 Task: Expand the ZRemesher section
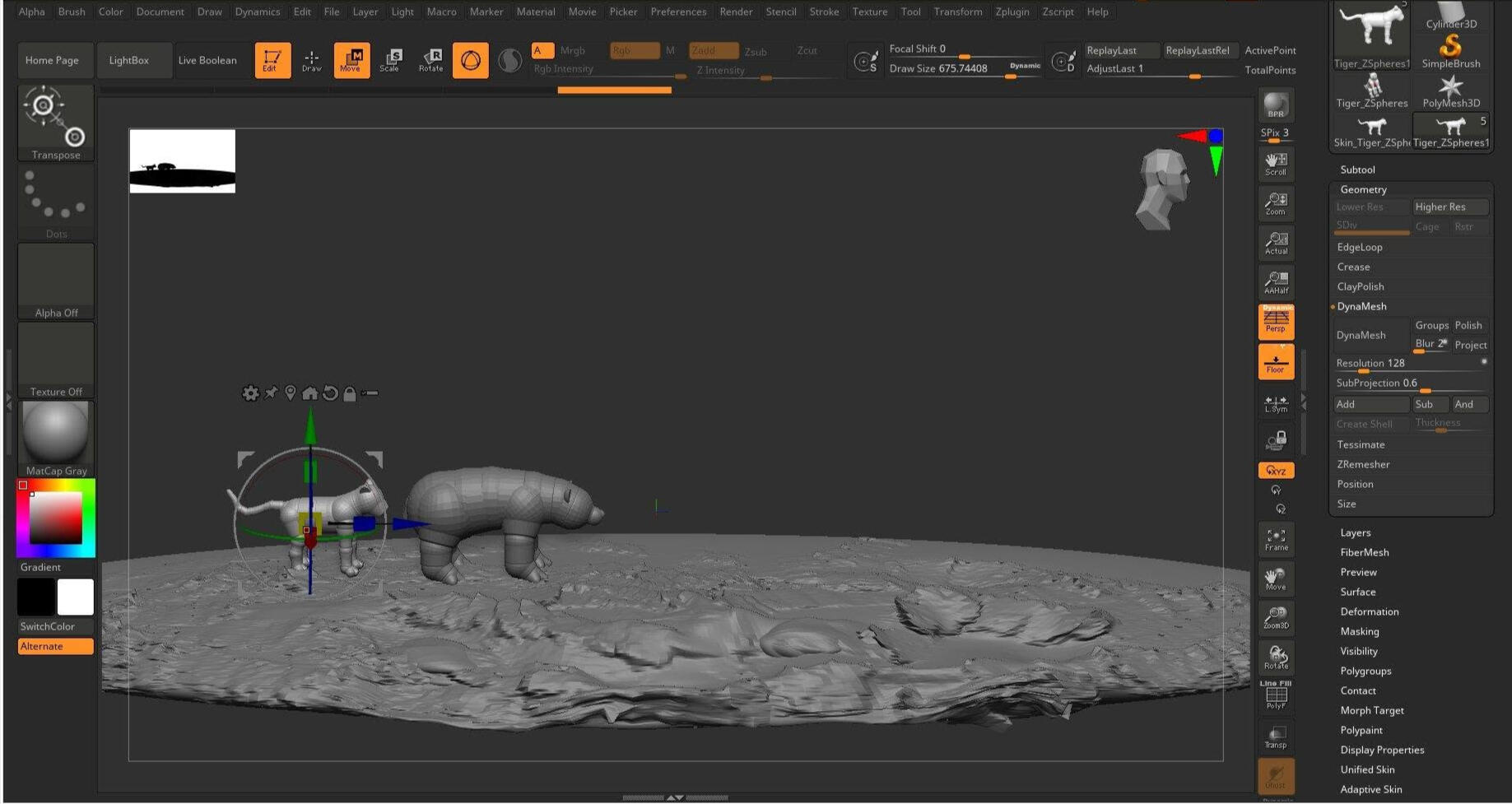pyautogui.click(x=1363, y=464)
